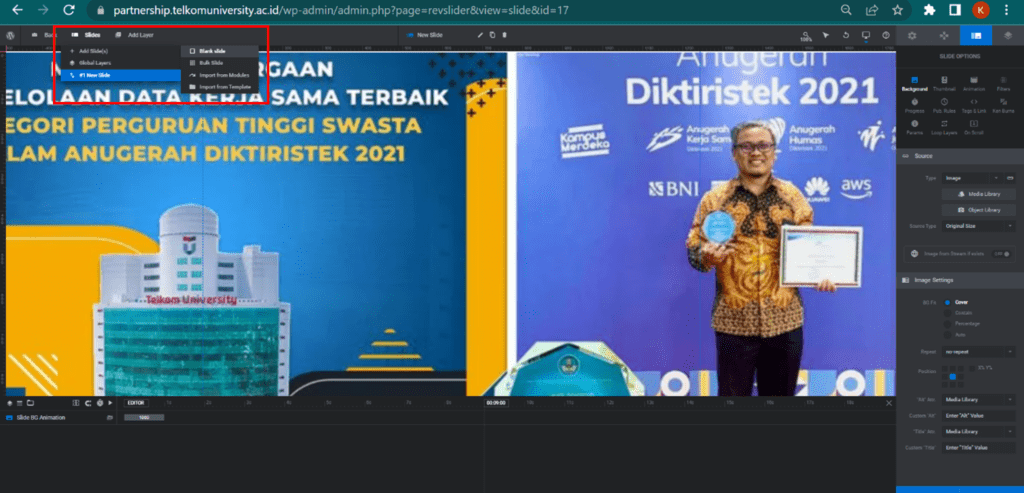Select Background slide option
1024x493 pixels.
click(914, 84)
